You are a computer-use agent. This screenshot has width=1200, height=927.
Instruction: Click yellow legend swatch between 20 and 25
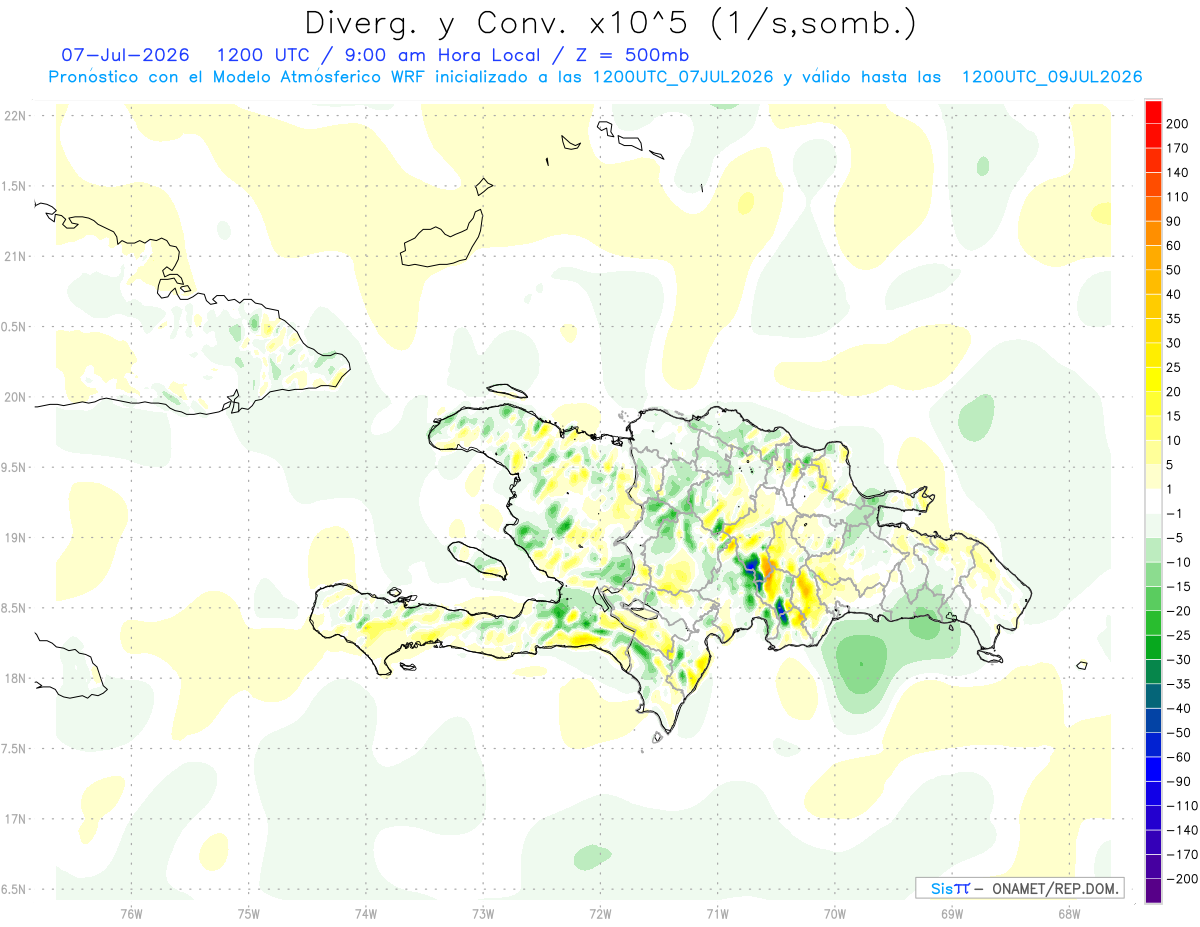point(1153,380)
